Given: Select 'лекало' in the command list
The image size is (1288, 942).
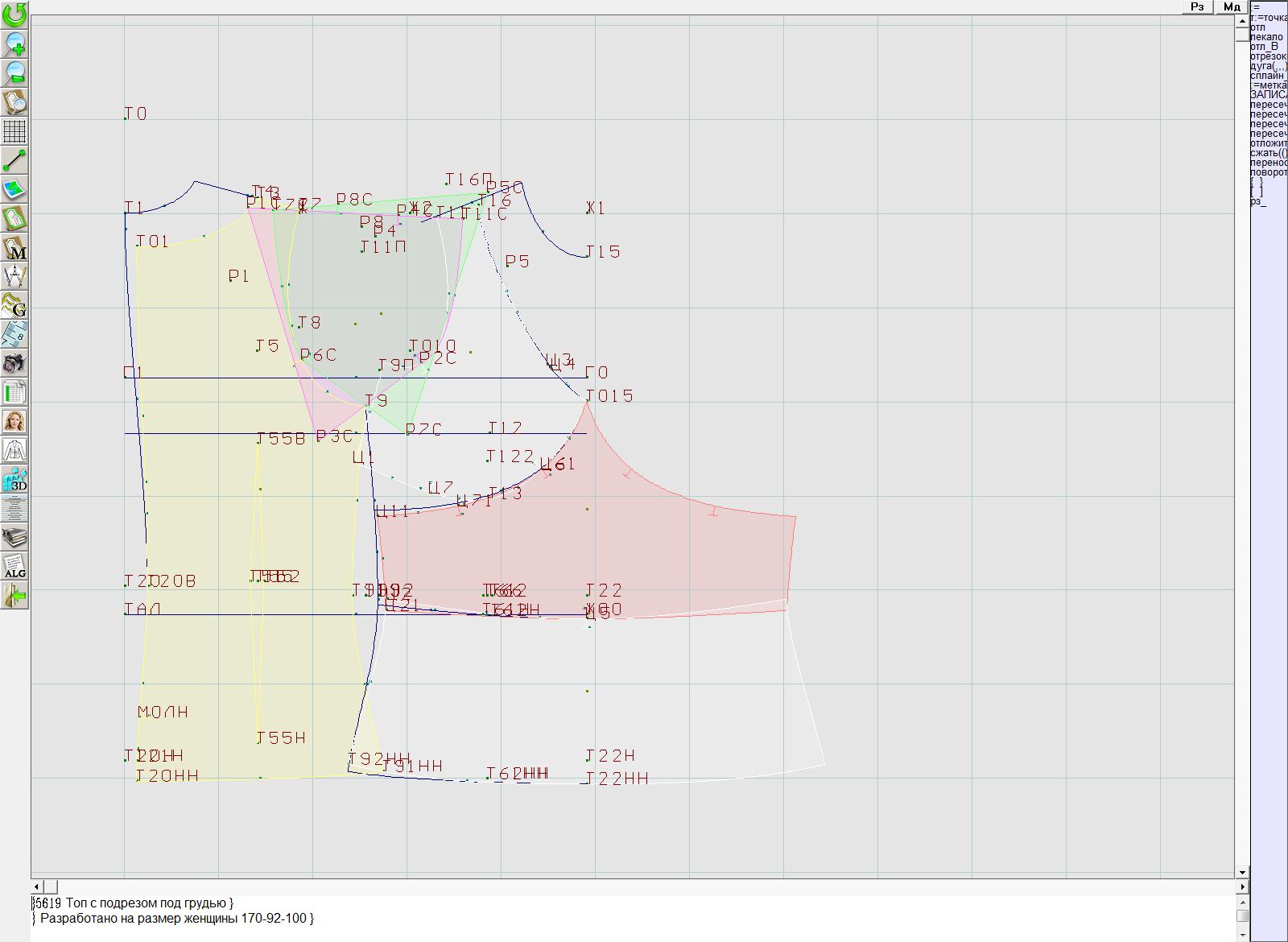Looking at the screenshot, I should tap(1267, 37).
